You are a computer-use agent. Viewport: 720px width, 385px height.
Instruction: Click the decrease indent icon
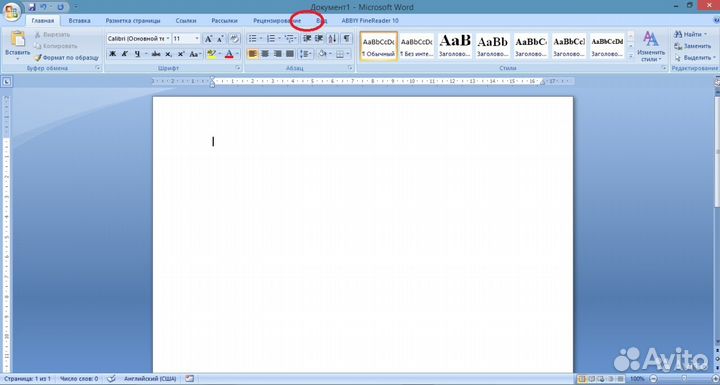[307, 39]
